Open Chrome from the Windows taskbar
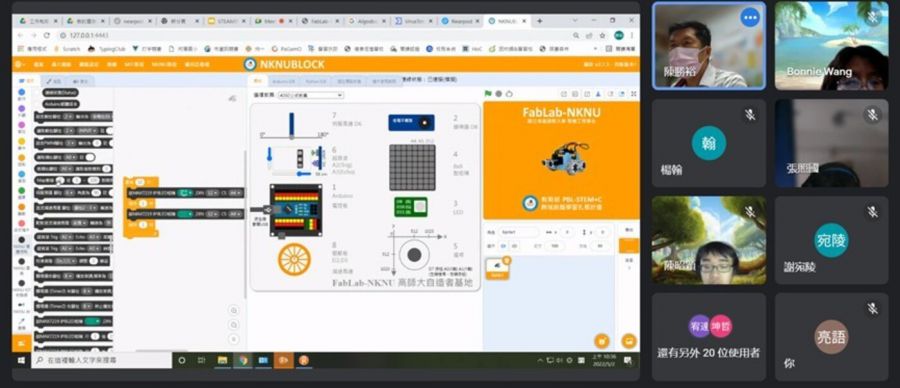Image resolution: width=900 pixels, height=388 pixels. coord(243,360)
